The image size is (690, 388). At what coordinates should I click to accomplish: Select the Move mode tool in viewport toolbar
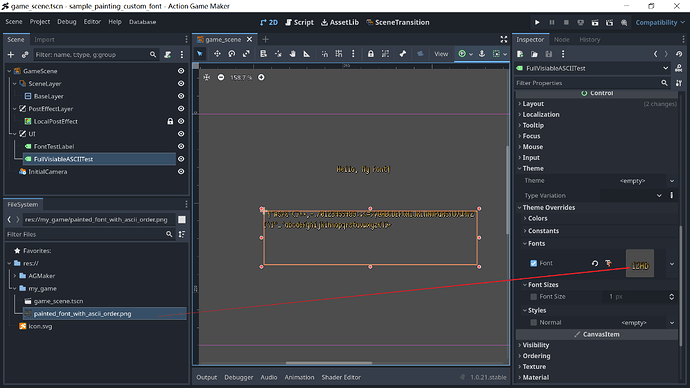tap(217, 54)
